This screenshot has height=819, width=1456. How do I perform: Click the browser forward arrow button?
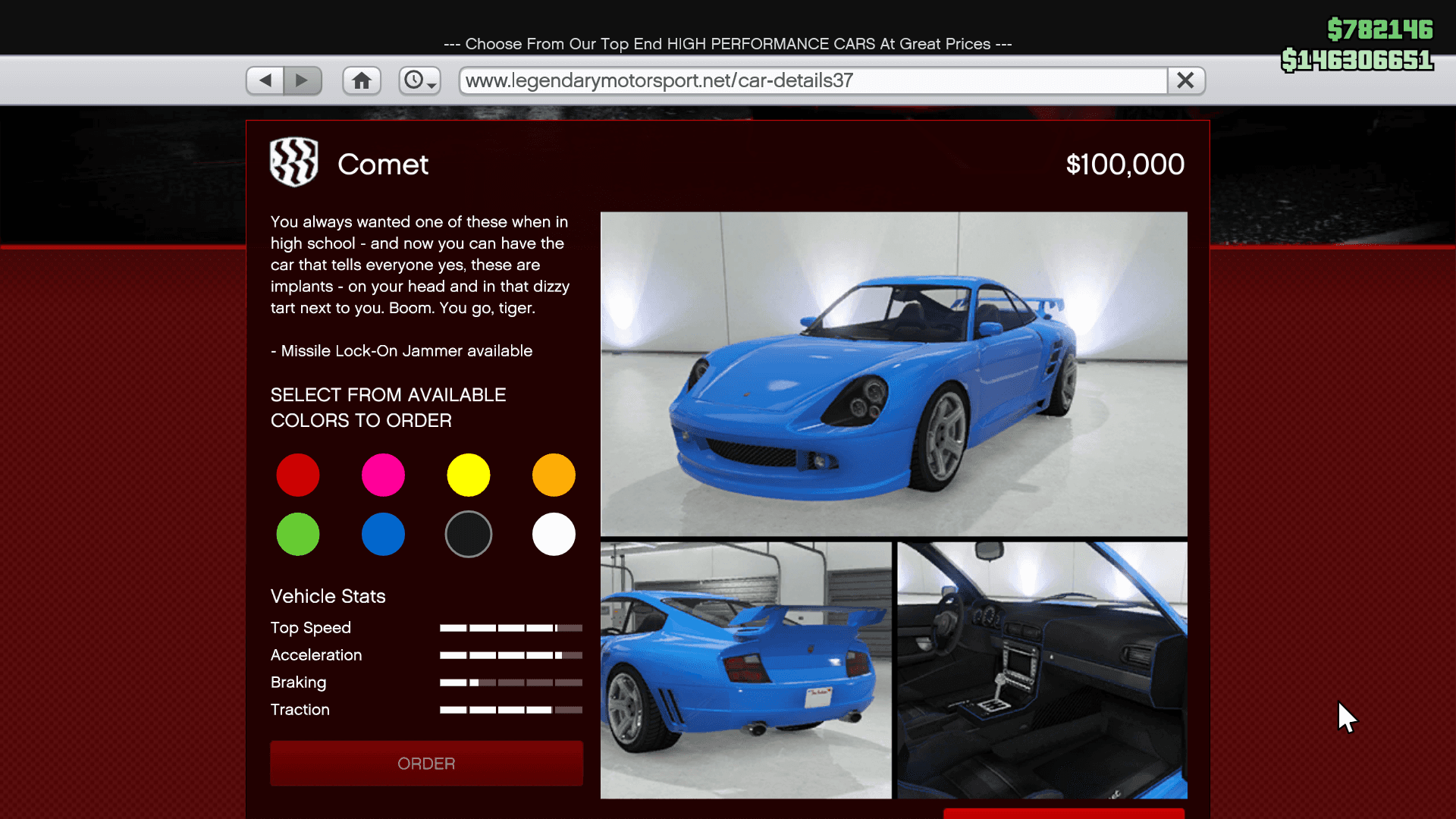pyautogui.click(x=302, y=80)
